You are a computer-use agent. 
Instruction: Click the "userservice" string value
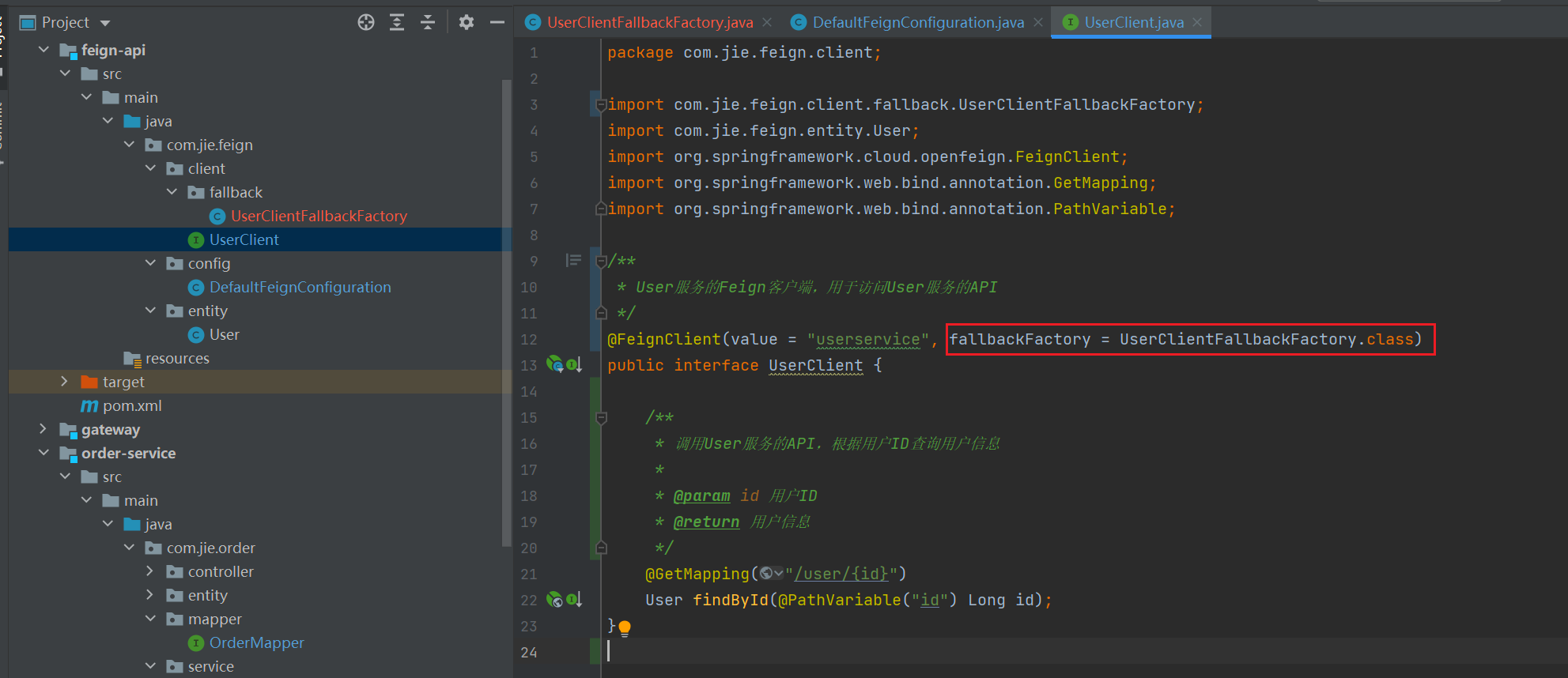pyautogui.click(x=868, y=339)
